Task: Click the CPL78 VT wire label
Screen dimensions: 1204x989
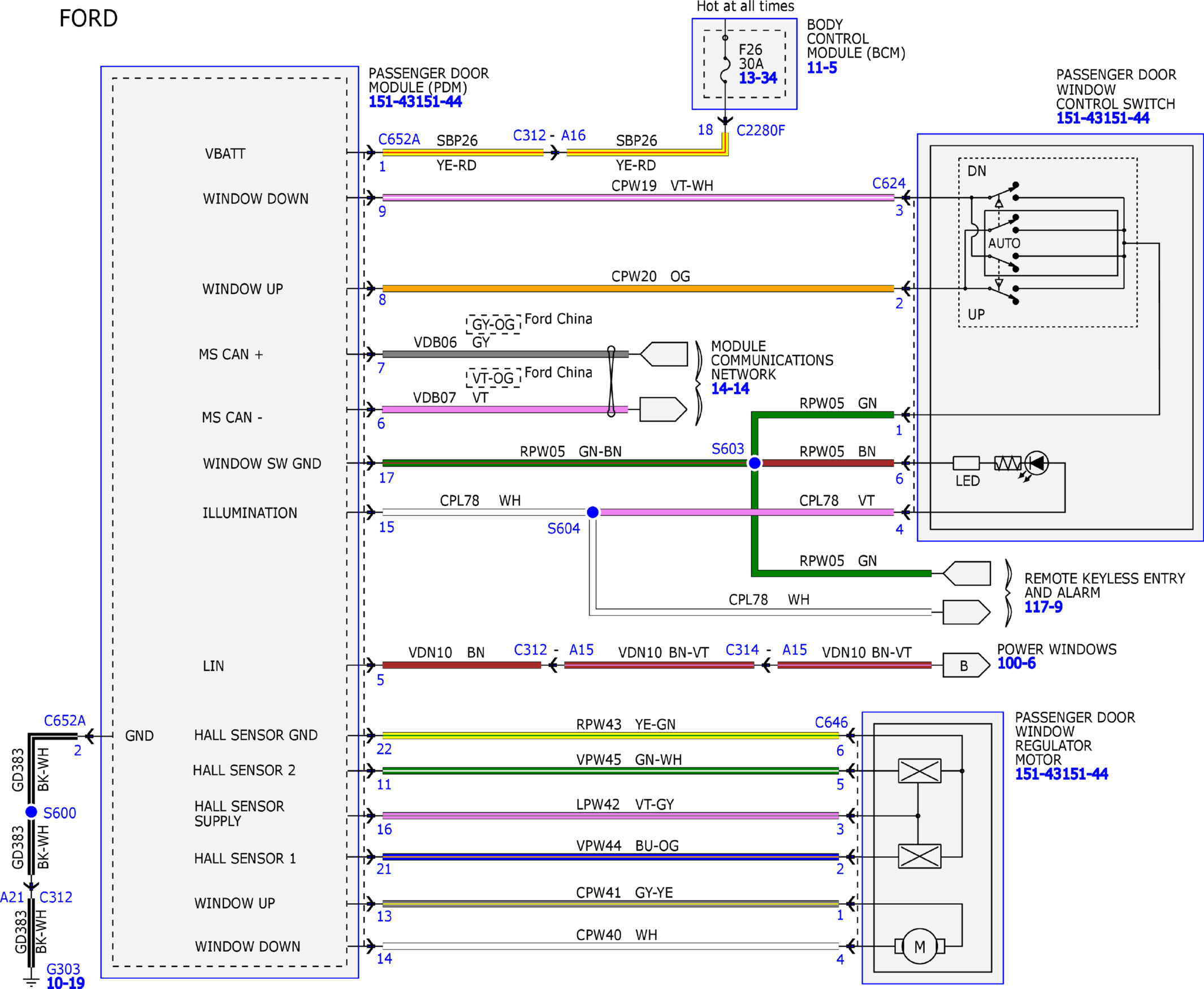Action: point(837,501)
